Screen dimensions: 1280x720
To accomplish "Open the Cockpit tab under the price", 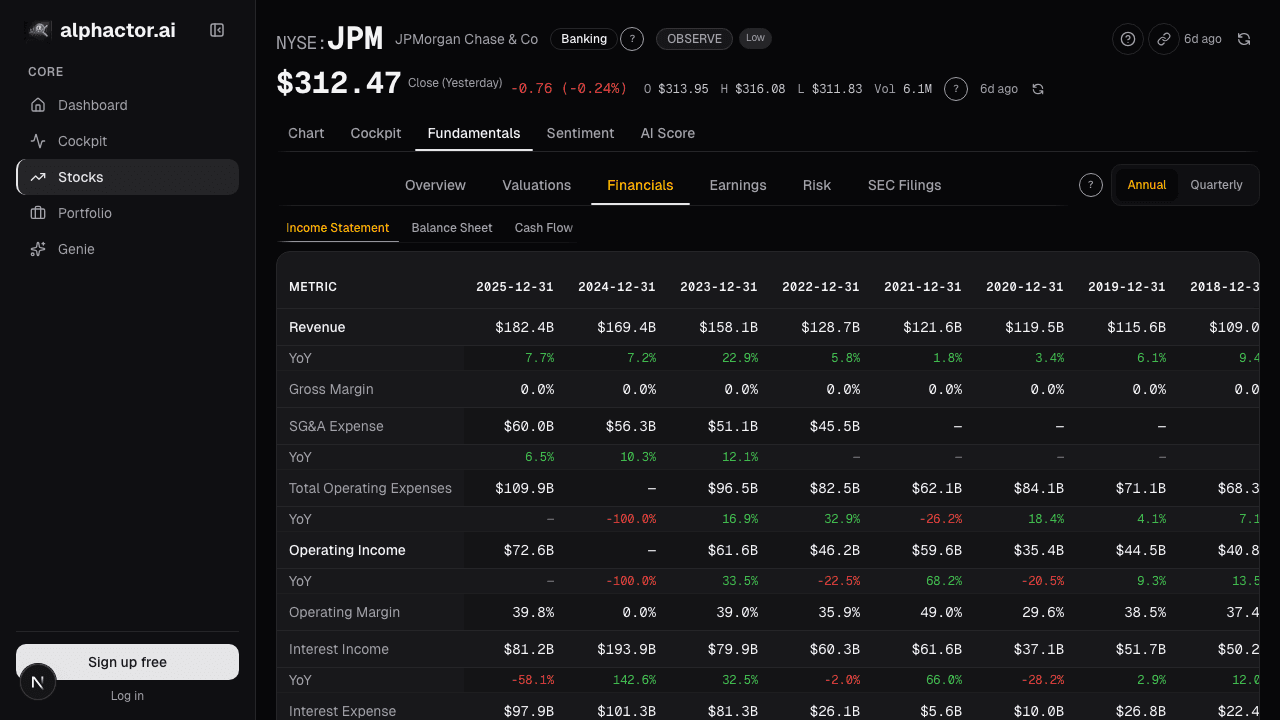I will (x=376, y=133).
